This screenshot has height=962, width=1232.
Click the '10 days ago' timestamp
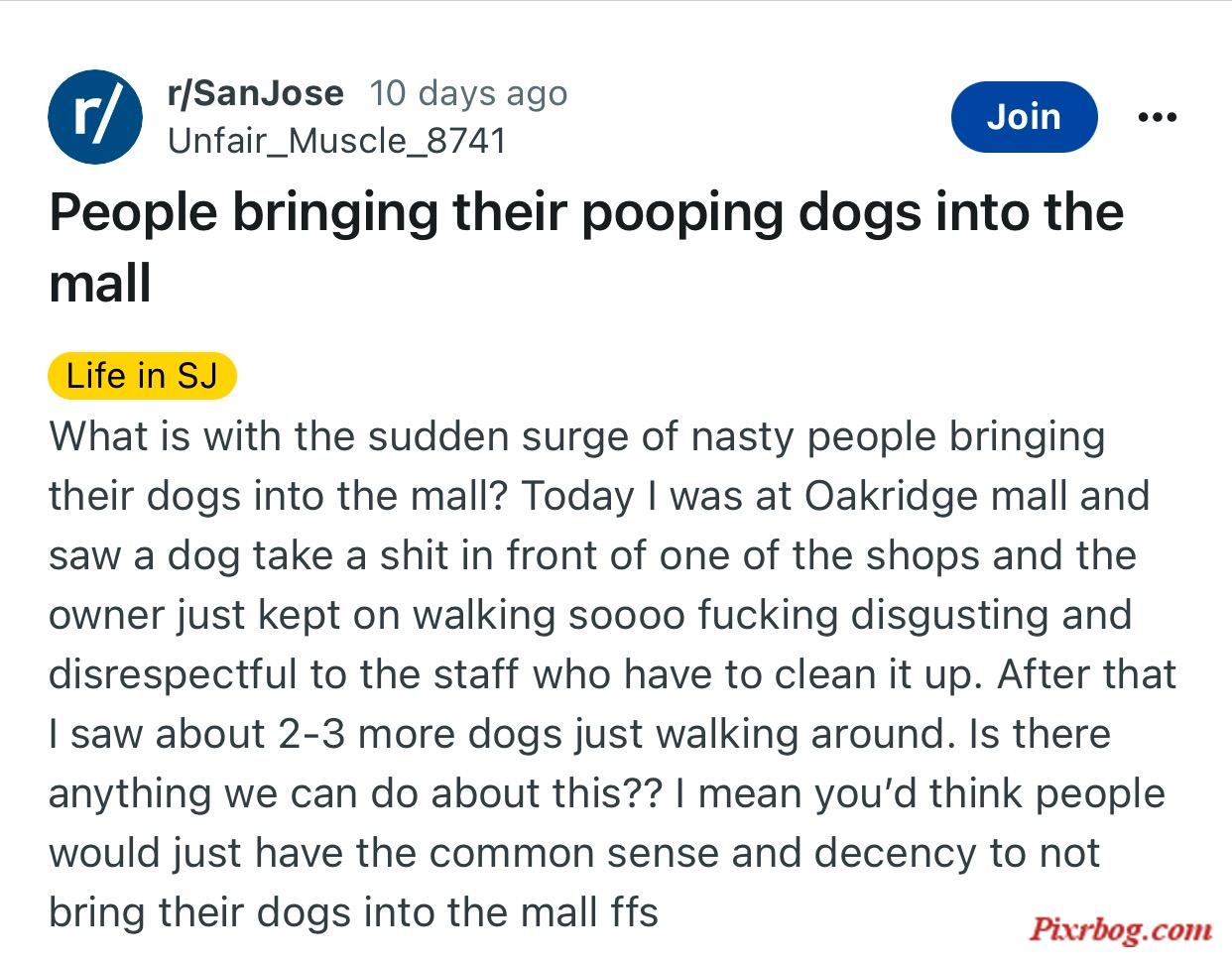(468, 93)
